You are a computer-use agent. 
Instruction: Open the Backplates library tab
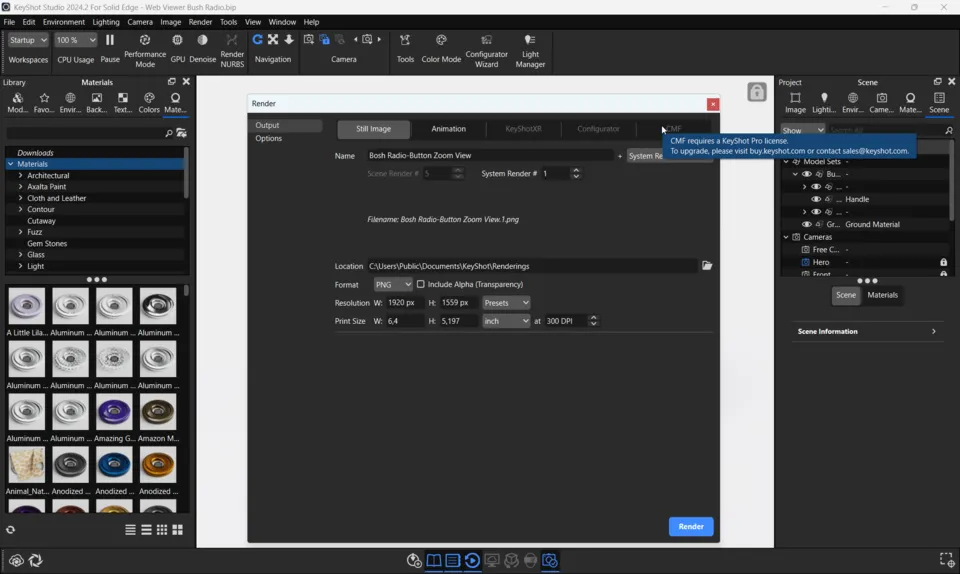[x=97, y=103]
